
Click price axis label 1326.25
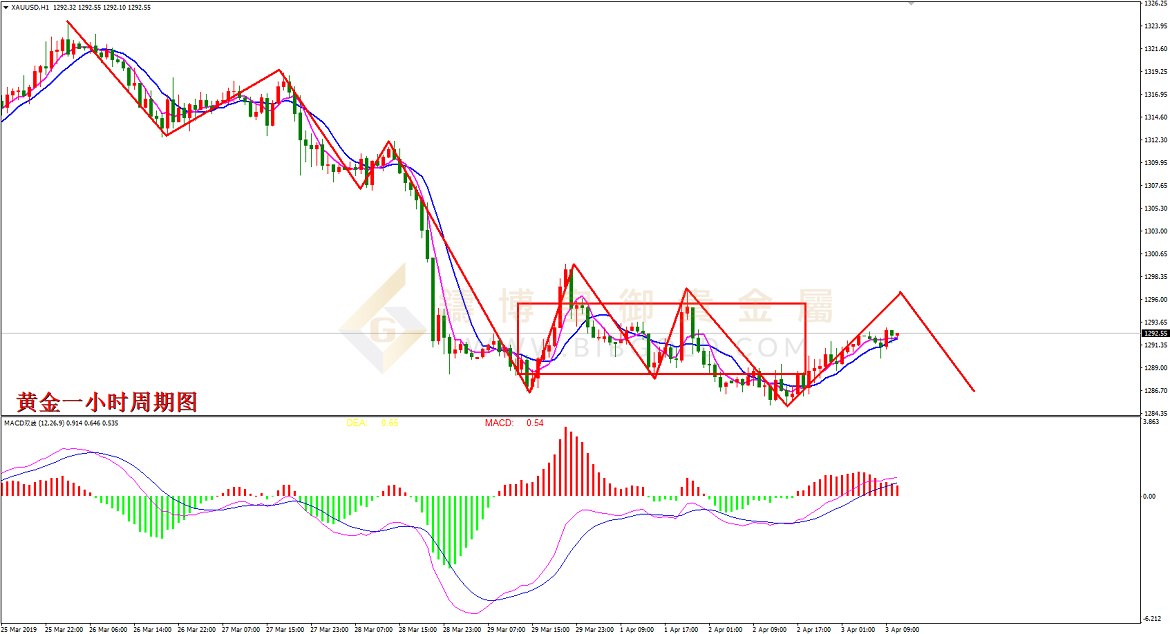(x=1155, y=4)
